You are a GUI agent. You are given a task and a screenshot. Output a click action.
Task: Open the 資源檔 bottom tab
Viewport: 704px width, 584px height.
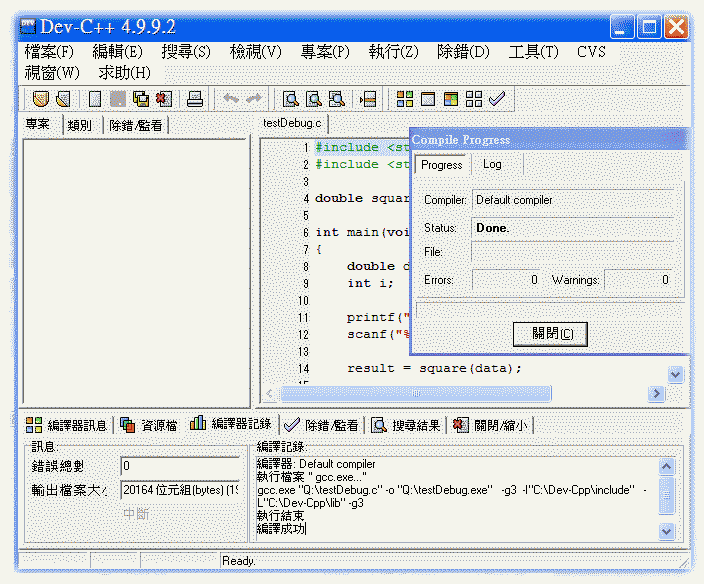point(149,425)
